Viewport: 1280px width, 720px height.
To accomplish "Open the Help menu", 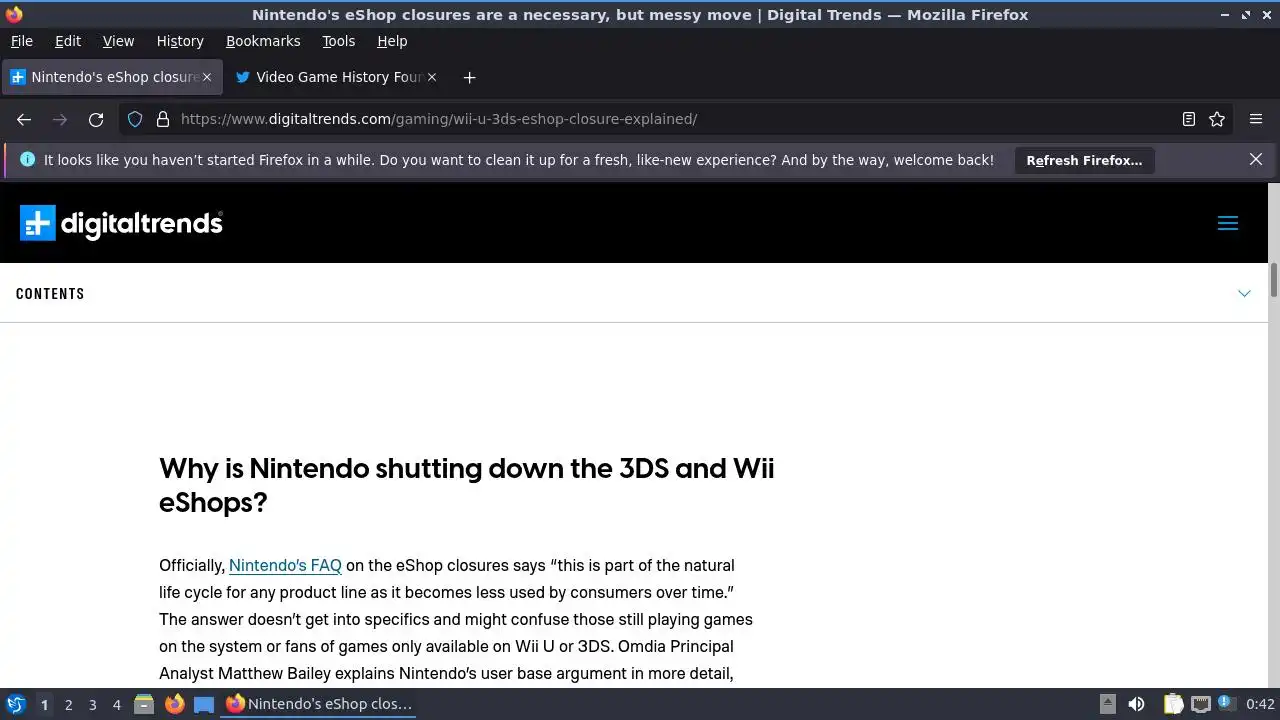I will point(392,41).
